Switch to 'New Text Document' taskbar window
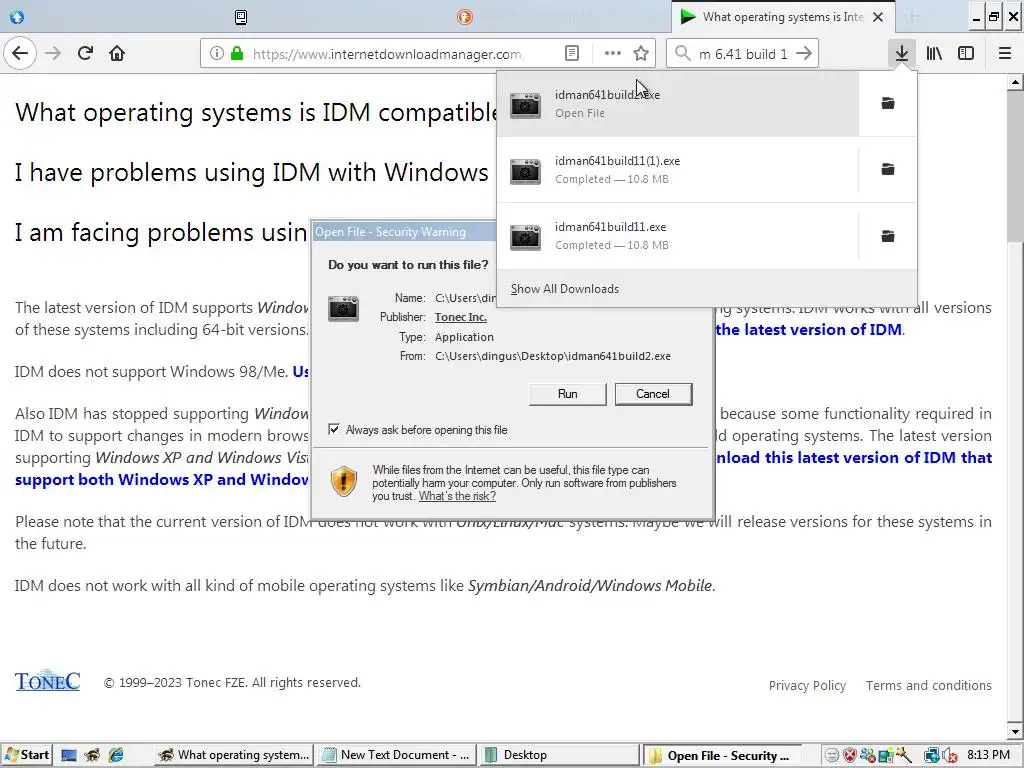The width and height of the screenshot is (1024, 768). [396, 755]
